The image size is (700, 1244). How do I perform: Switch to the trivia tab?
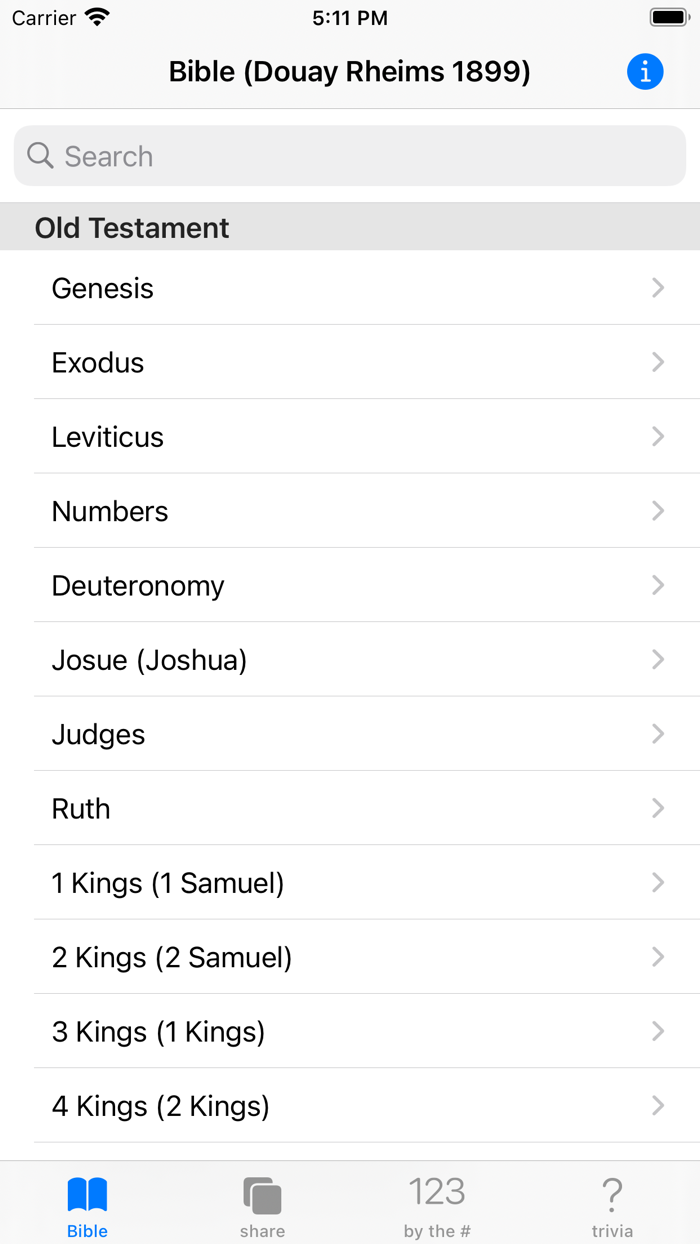[612, 1205]
